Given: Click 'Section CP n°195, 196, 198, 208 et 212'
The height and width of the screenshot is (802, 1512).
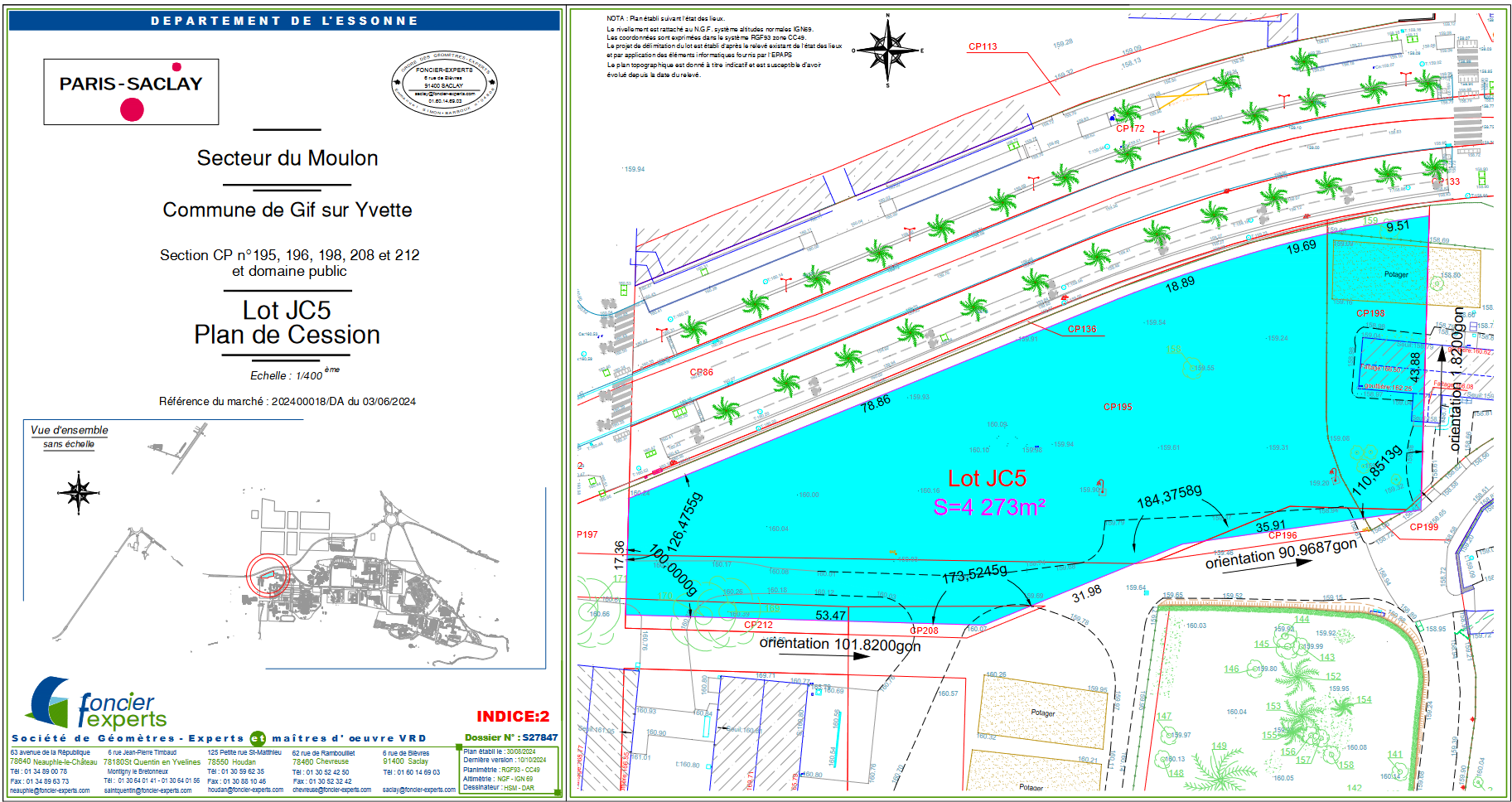Looking at the screenshot, I should coord(290,255).
